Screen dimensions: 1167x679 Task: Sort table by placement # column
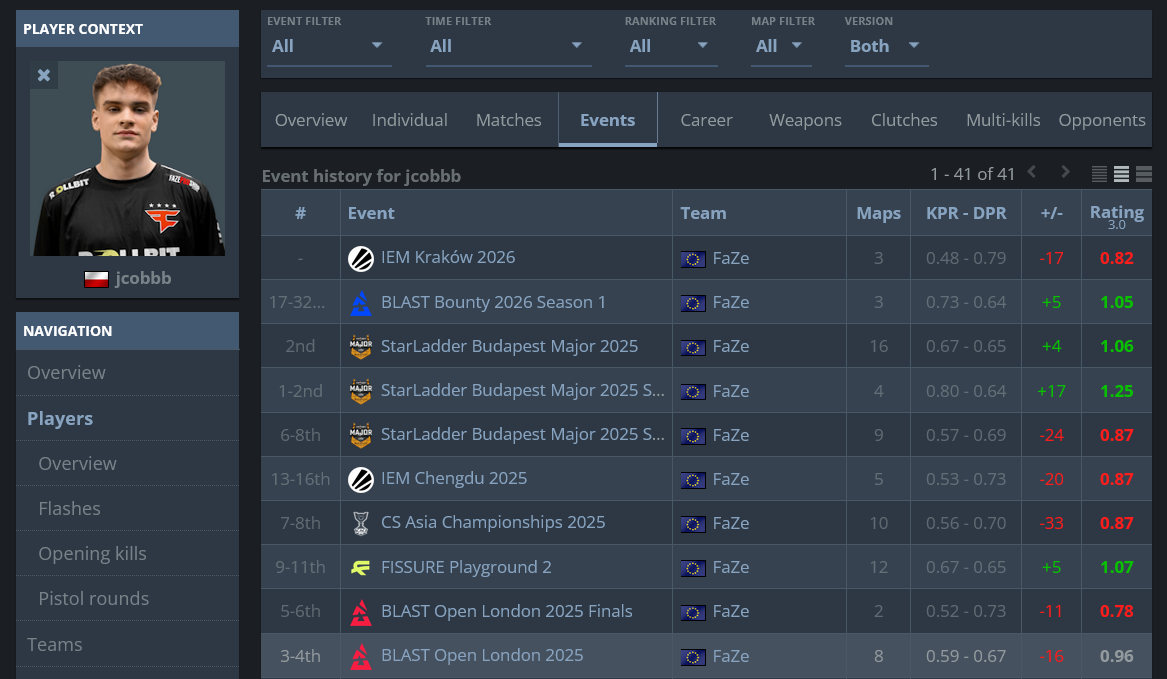pos(301,213)
